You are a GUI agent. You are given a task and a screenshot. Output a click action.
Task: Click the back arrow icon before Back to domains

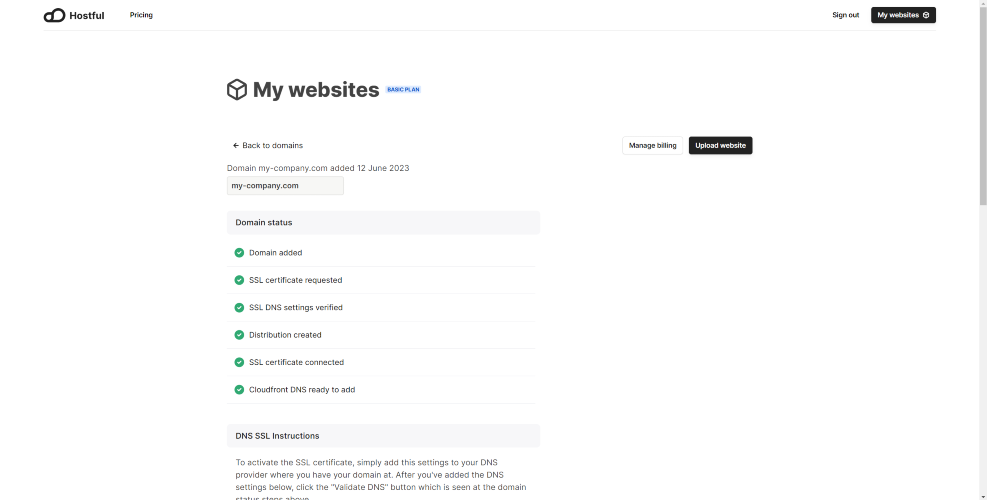236,145
